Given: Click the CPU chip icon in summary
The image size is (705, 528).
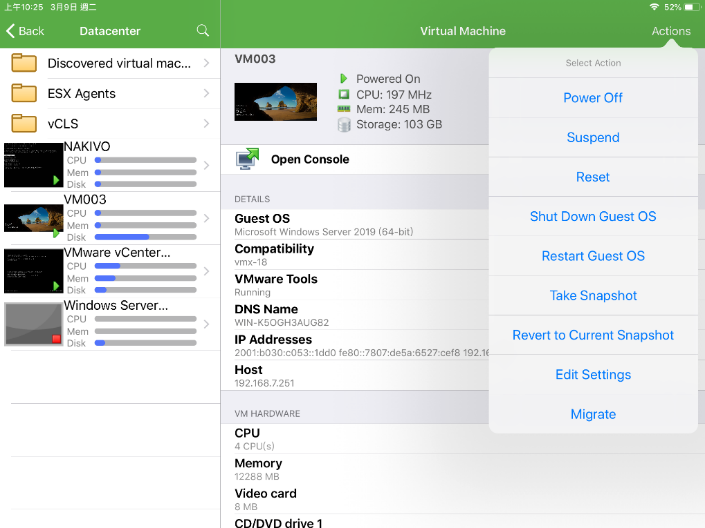Looking at the screenshot, I should point(344,94).
